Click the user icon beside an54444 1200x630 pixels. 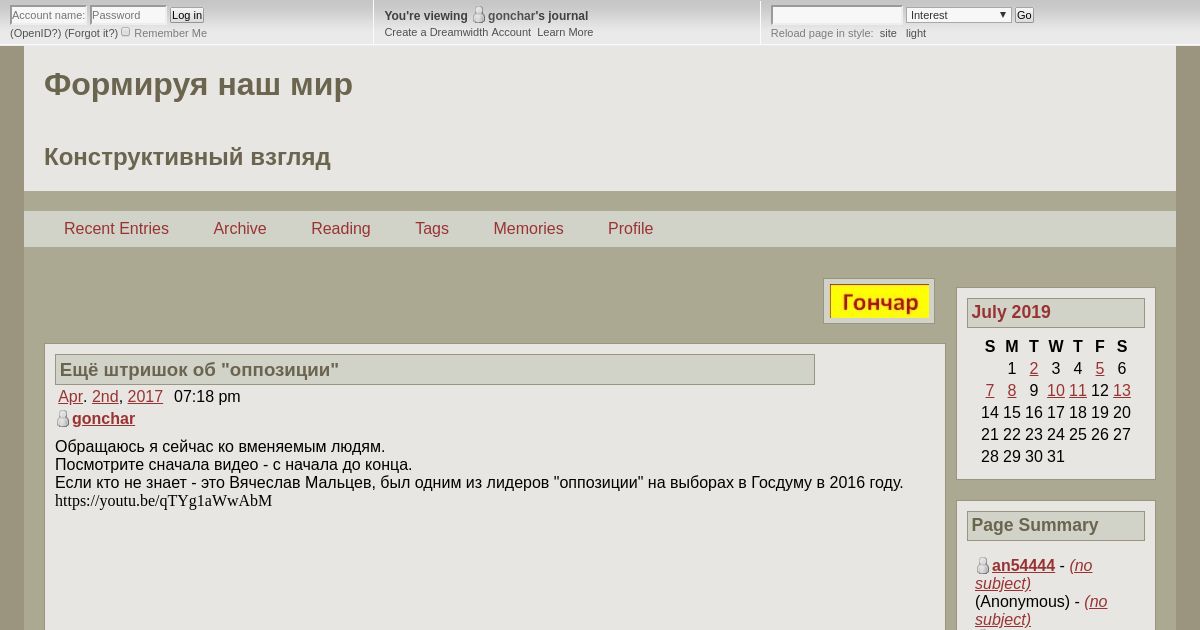coord(983,566)
